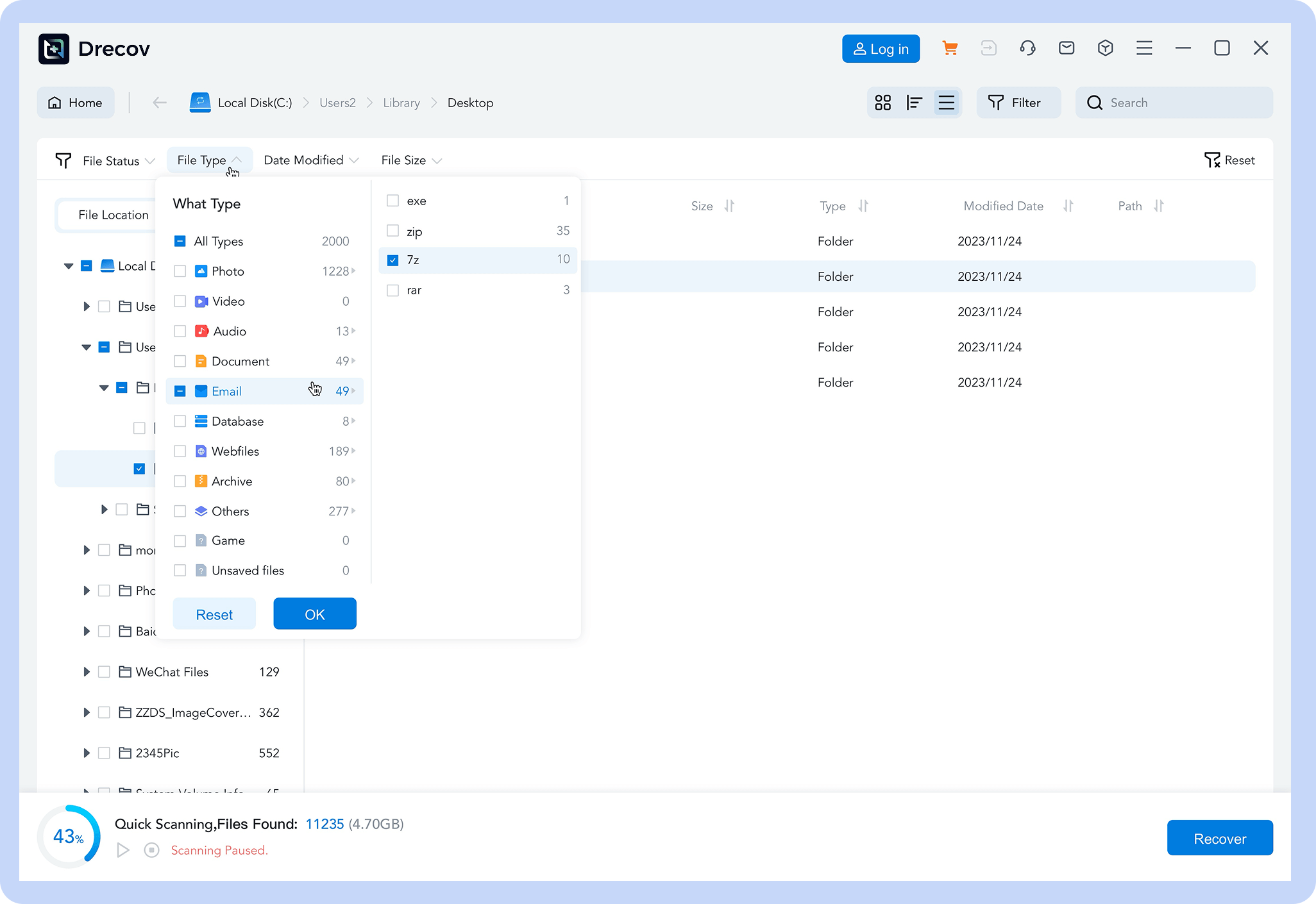Screen dimensions: 1316x904
Task: Uncheck the 7z checkbox
Action: point(393,260)
